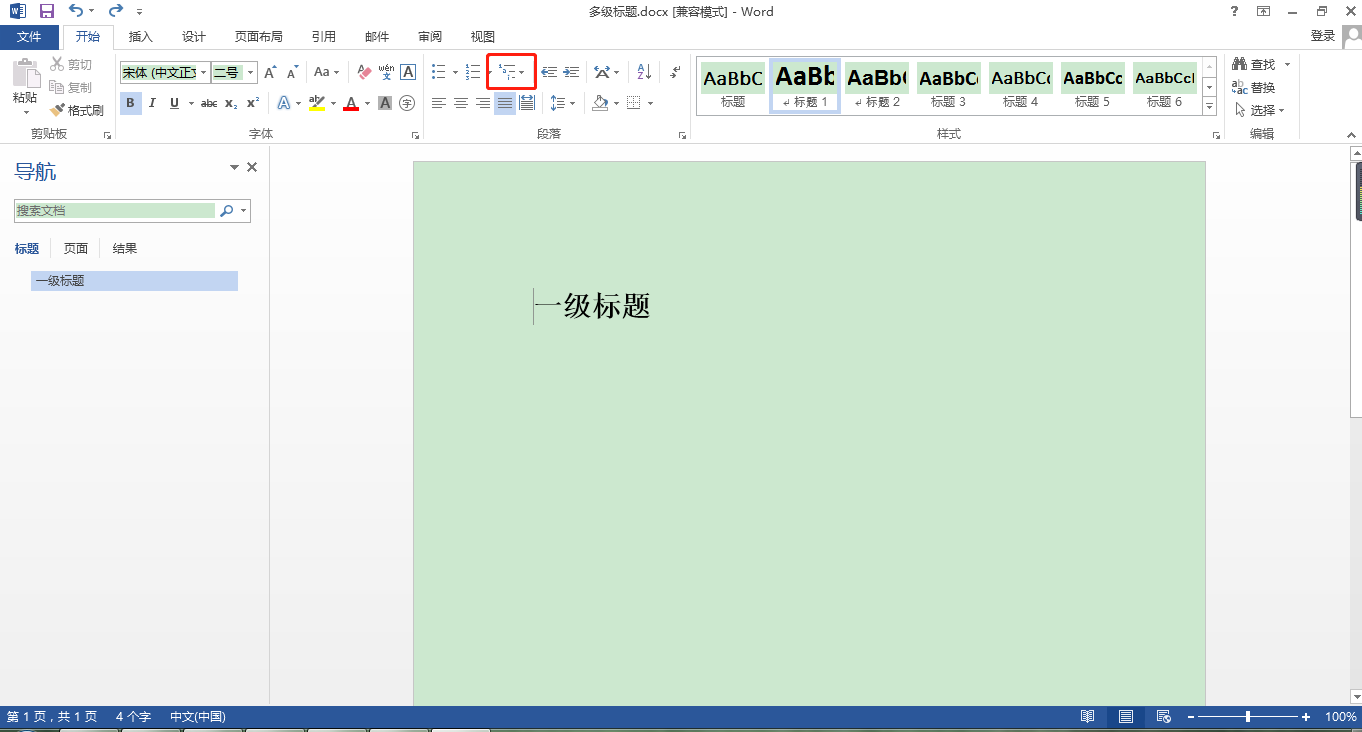Toggle underline formatting
The image size is (1362, 732).
point(175,103)
